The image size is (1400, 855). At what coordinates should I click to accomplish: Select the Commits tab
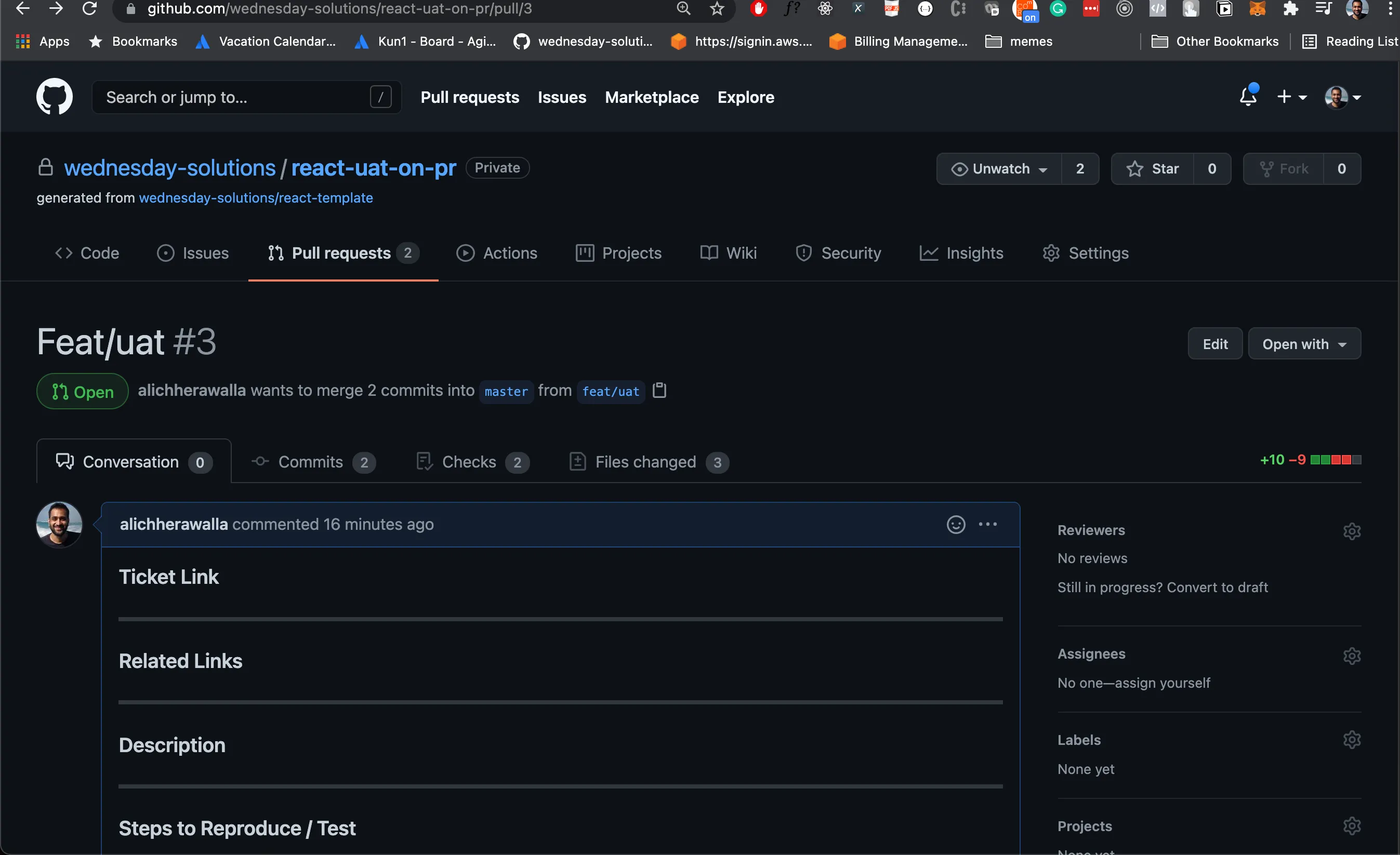[x=314, y=461]
